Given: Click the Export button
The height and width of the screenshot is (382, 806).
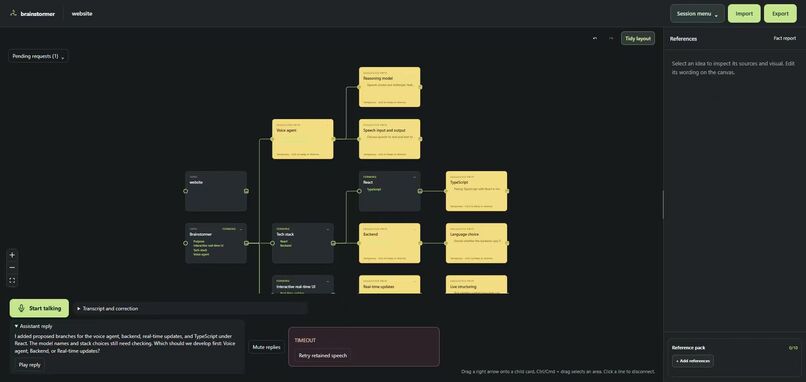Looking at the screenshot, I should coord(780,14).
